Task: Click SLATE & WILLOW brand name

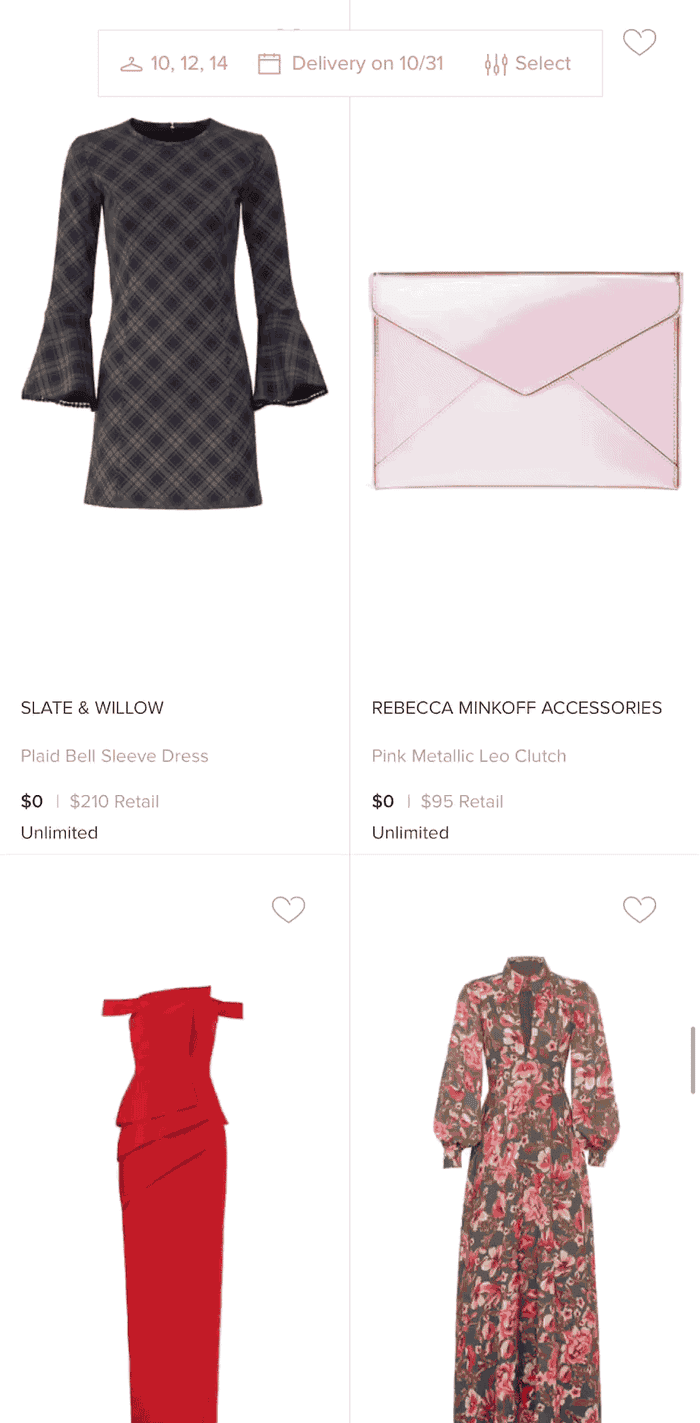Action: (92, 708)
